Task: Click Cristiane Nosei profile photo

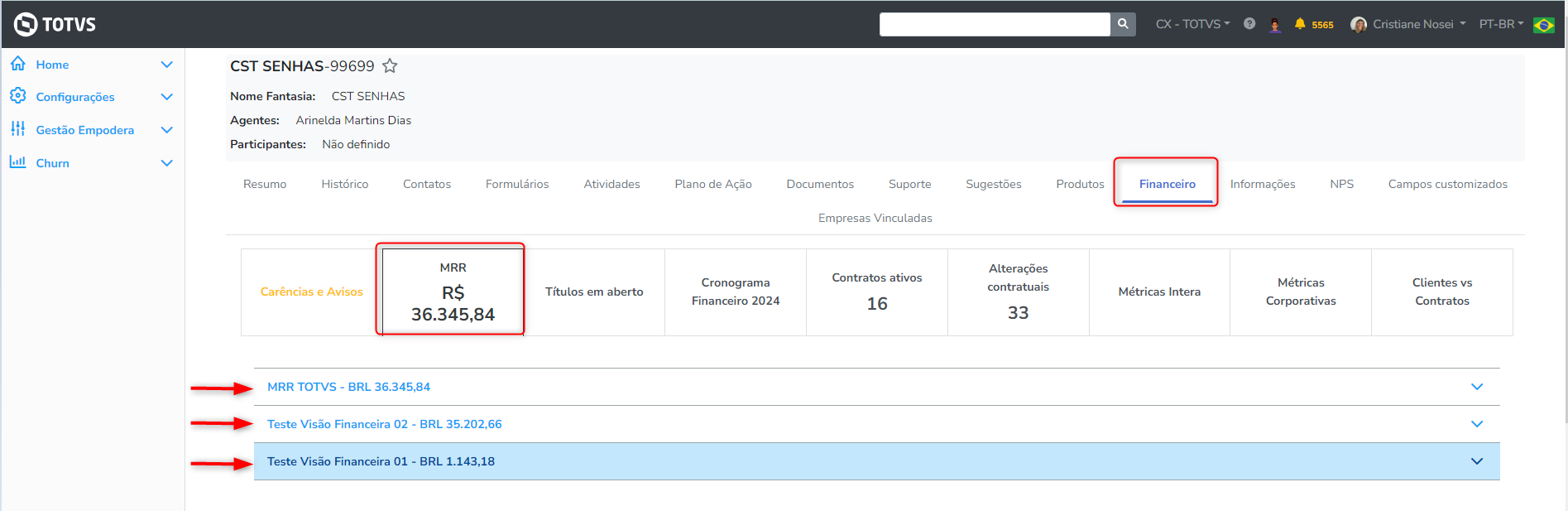Action: click(x=1359, y=25)
